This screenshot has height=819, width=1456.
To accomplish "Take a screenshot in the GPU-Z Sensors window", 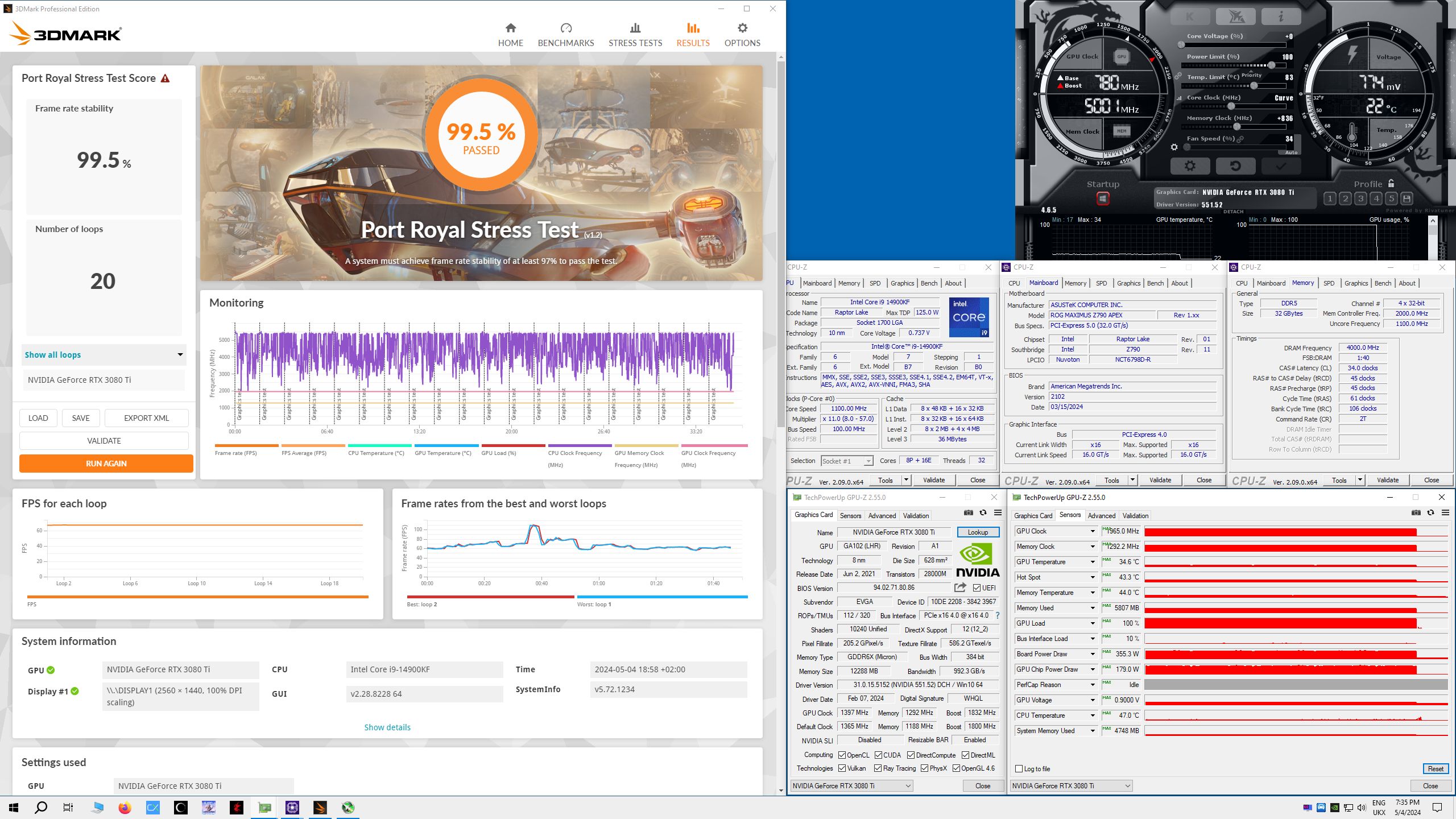I will tap(1416, 513).
